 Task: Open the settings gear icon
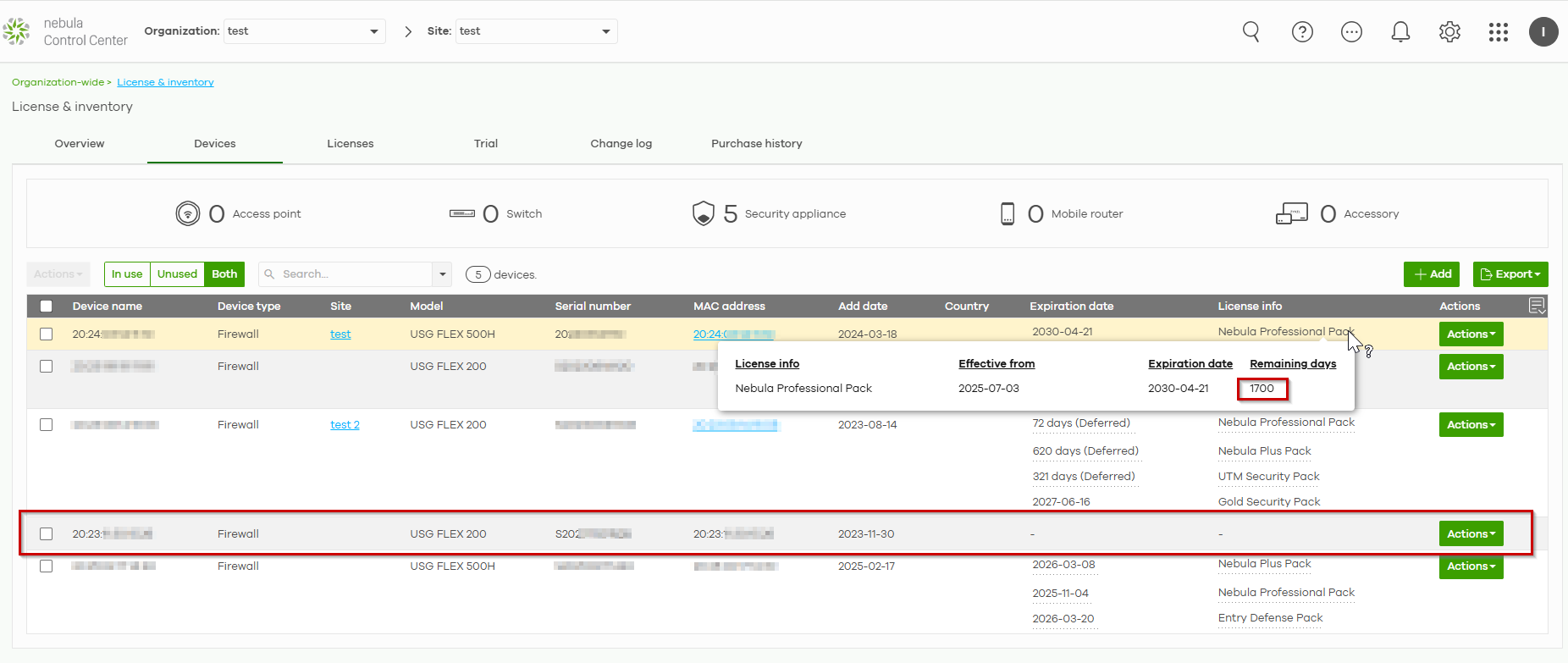pos(1449,32)
